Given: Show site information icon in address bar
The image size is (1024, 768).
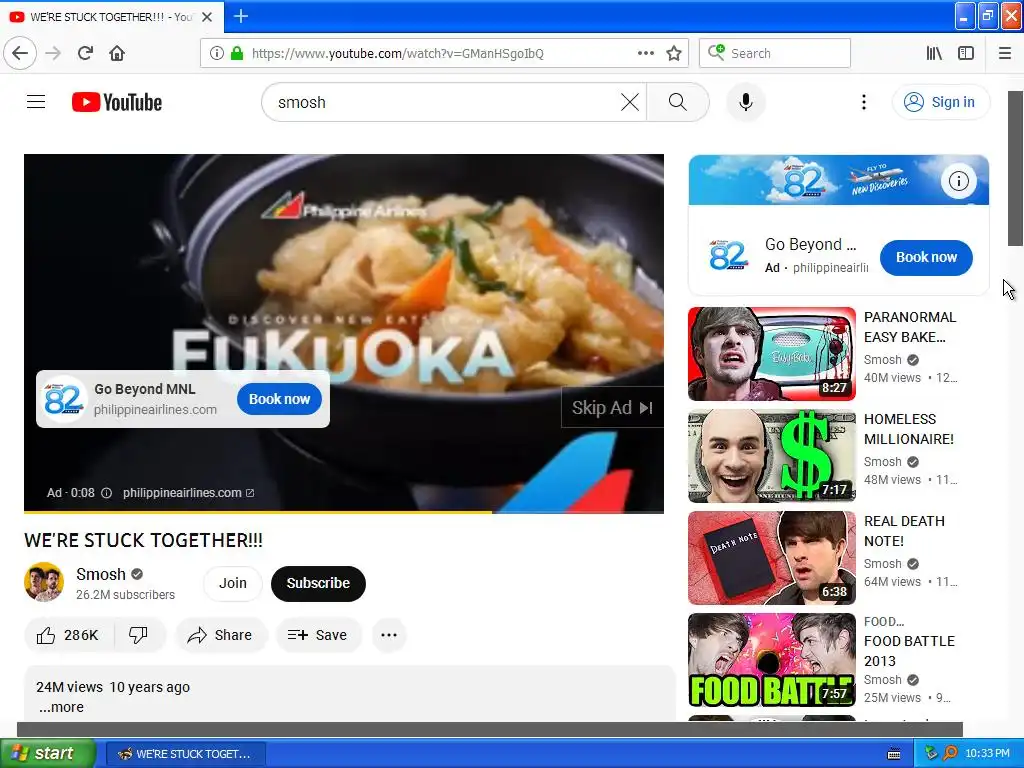Looking at the screenshot, I should coord(216,53).
